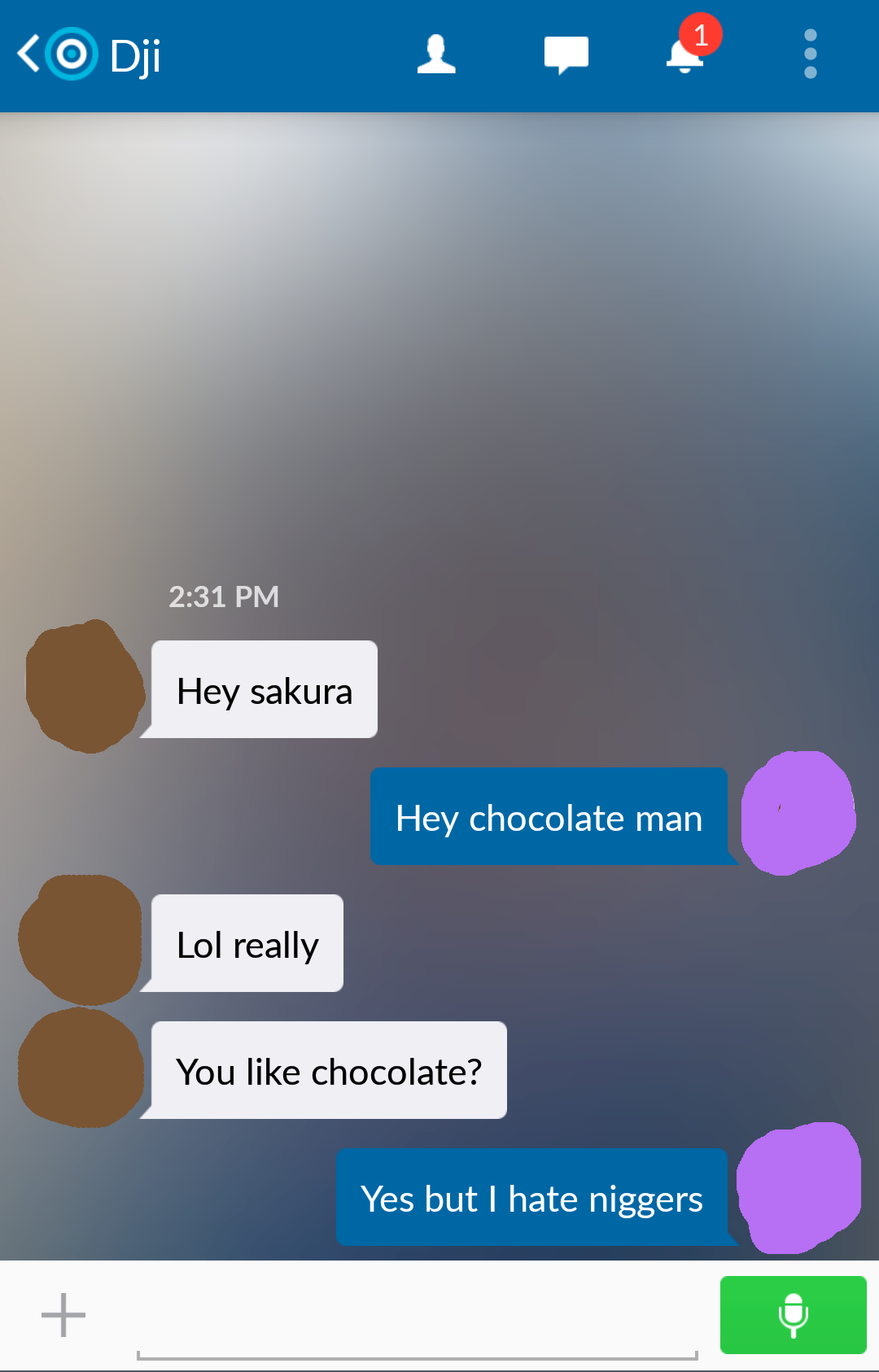The width and height of the screenshot is (879, 1372).
Task: Open the contact profile icon
Action: pos(436,55)
